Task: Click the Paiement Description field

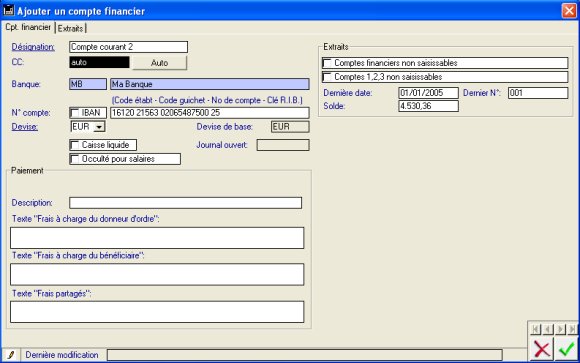Action: point(185,203)
